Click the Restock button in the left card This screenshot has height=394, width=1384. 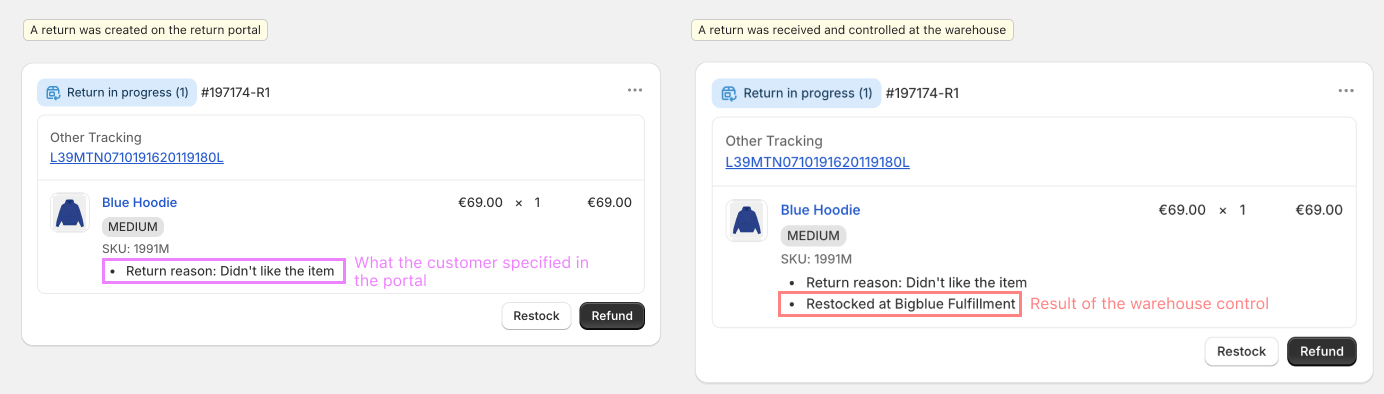pos(537,316)
